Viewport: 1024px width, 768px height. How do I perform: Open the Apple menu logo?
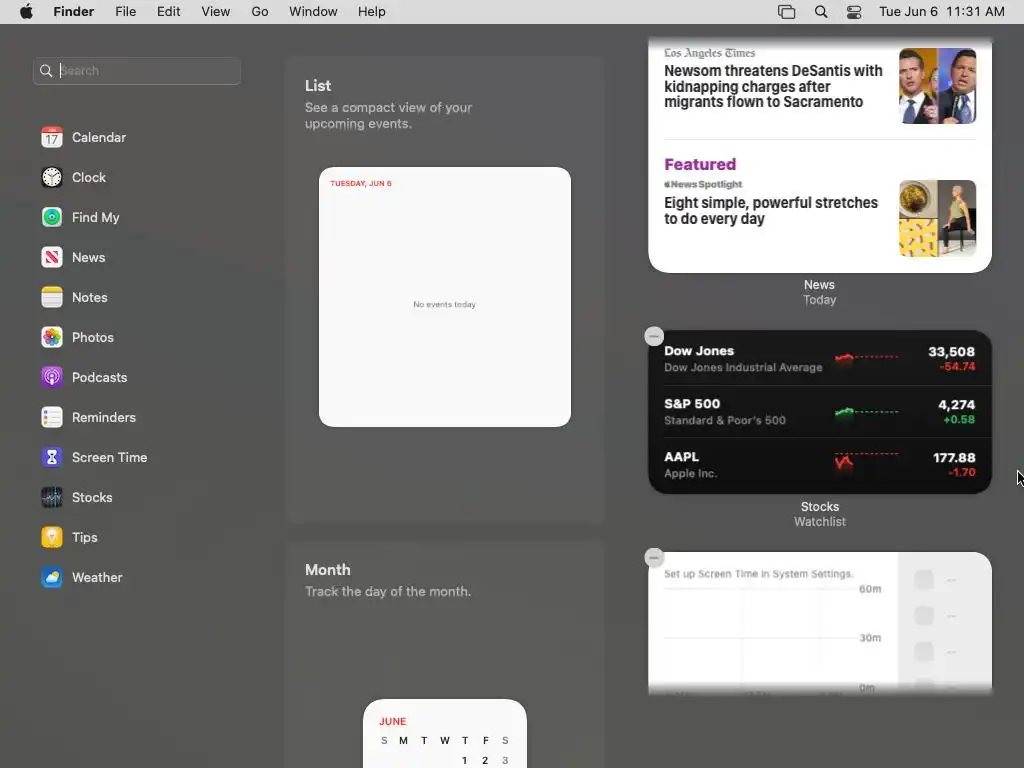click(x=26, y=12)
